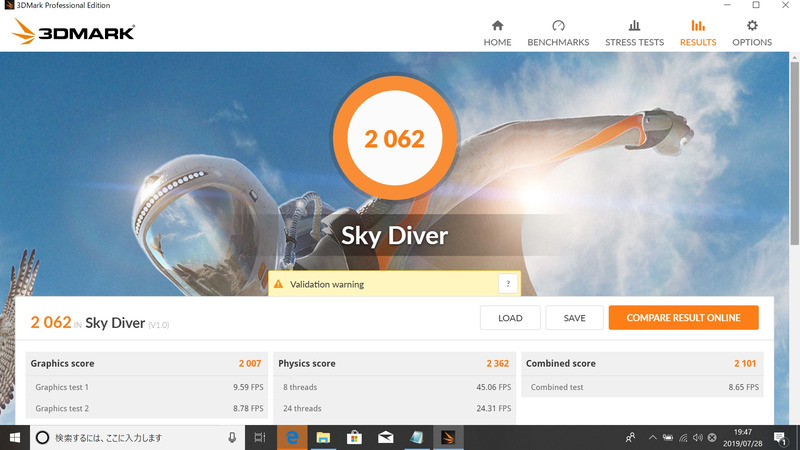This screenshot has width=800, height=450.
Task: Click the blue notebook taskbar icon
Action: pyautogui.click(x=416, y=438)
